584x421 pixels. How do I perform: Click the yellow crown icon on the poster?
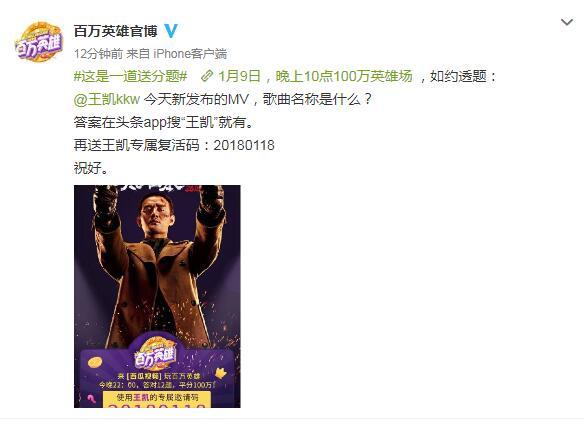click(x=221, y=373)
